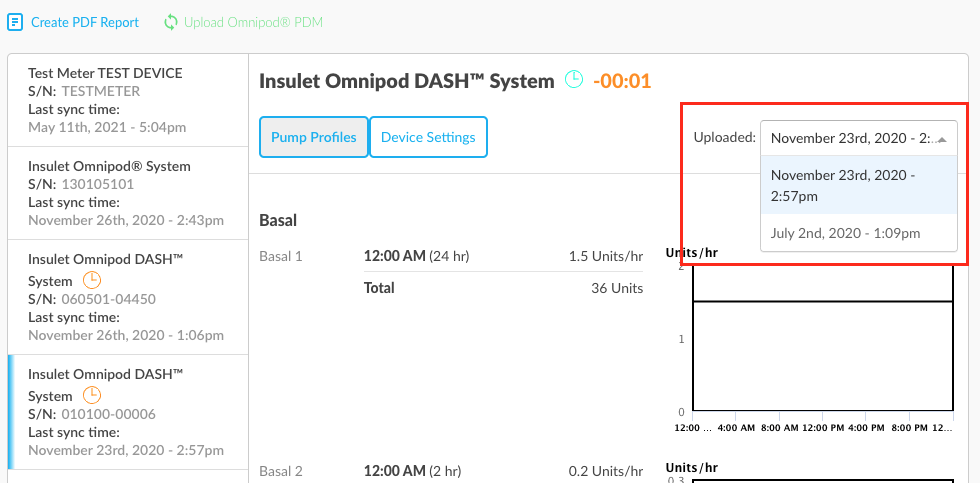Click orange clock icon for device S/N 010100-00006
980x483 pixels.
[92, 394]
